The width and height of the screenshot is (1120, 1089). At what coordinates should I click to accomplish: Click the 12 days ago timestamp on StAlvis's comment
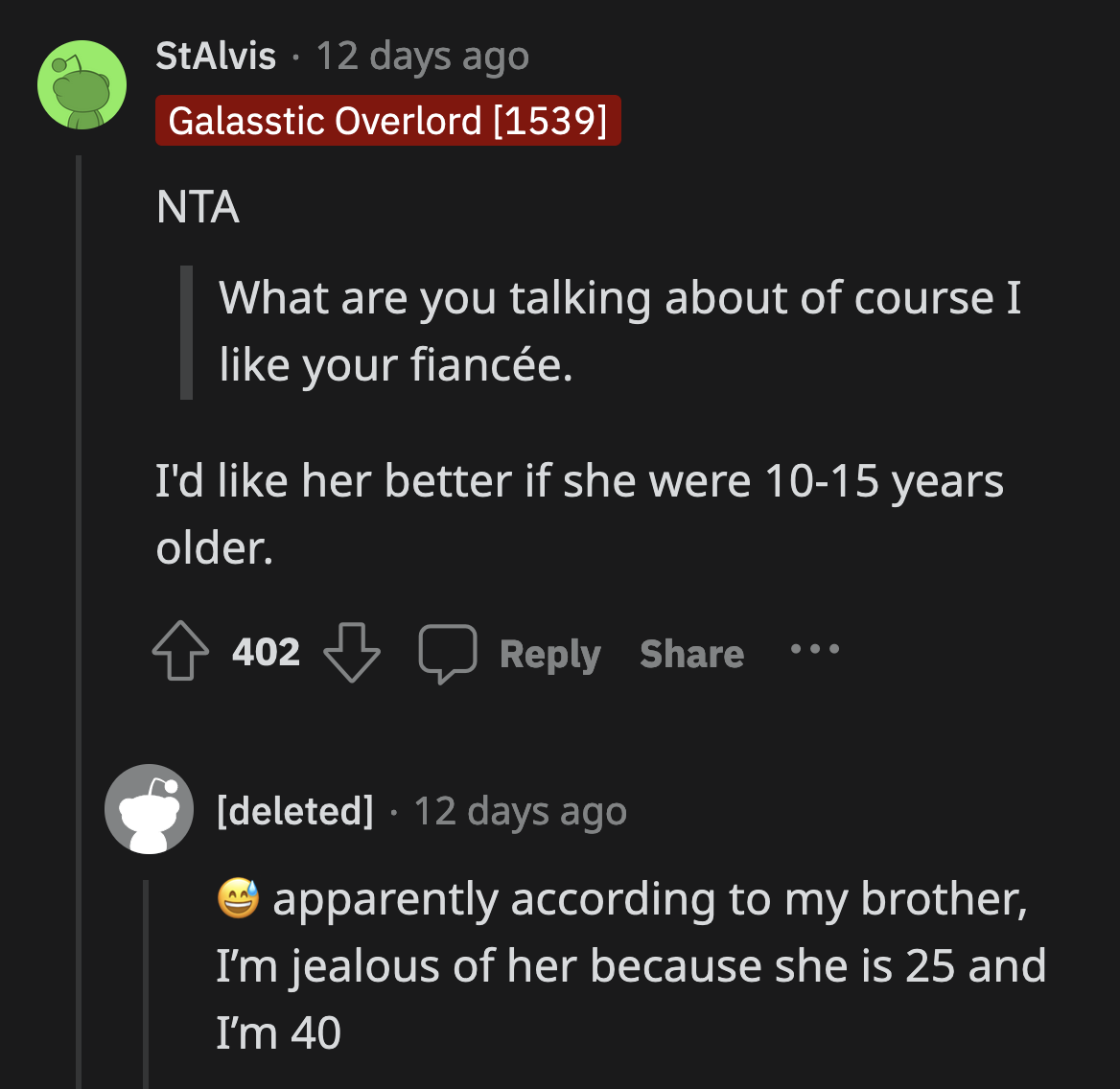tap(422, 55)
